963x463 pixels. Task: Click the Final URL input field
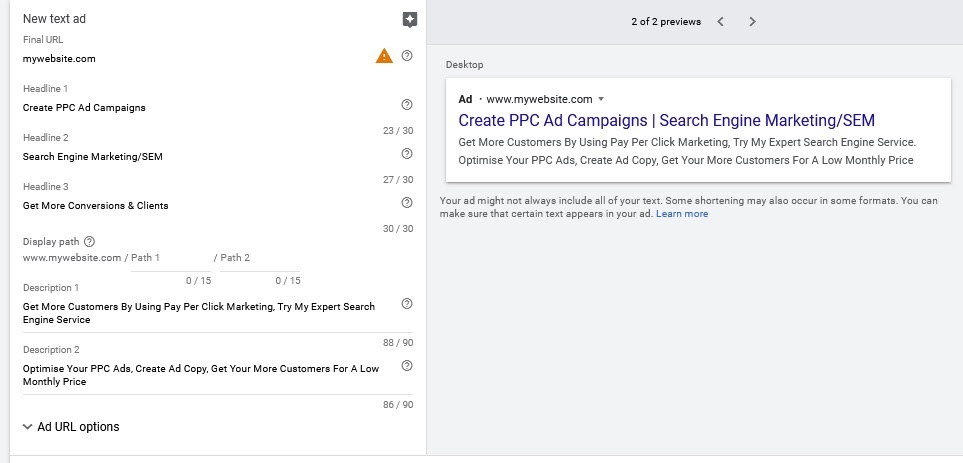[x=197, y=59]
